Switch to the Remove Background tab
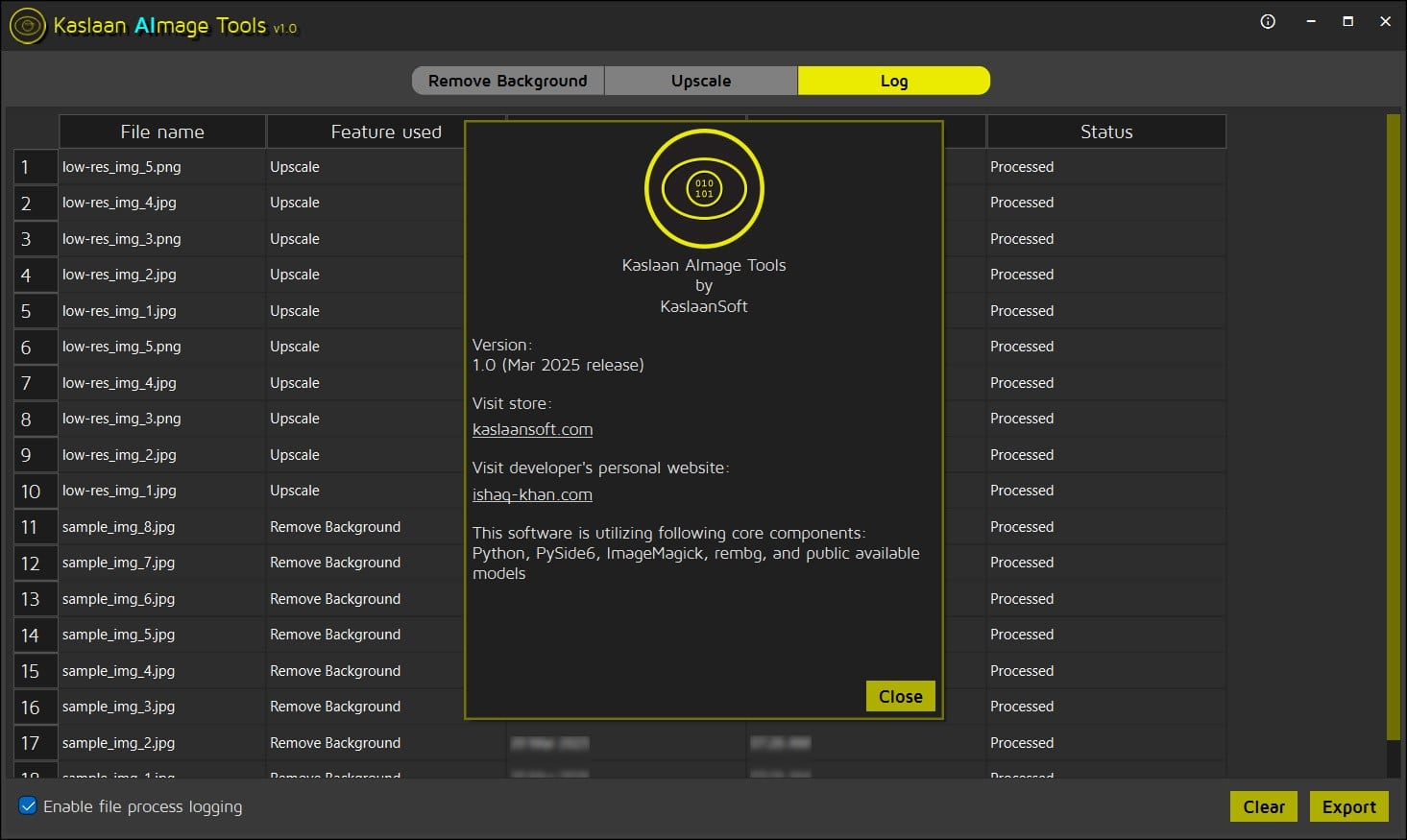The width and height of the screenshot is (1407, 840). pos(507,81)
